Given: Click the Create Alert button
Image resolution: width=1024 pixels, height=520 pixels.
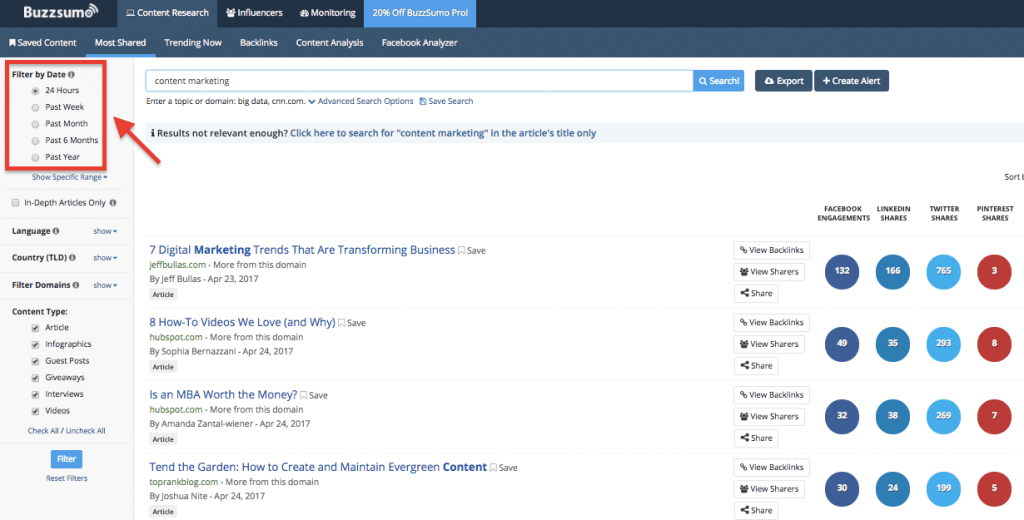Looking at the screenshot, I should click(851, 81).
